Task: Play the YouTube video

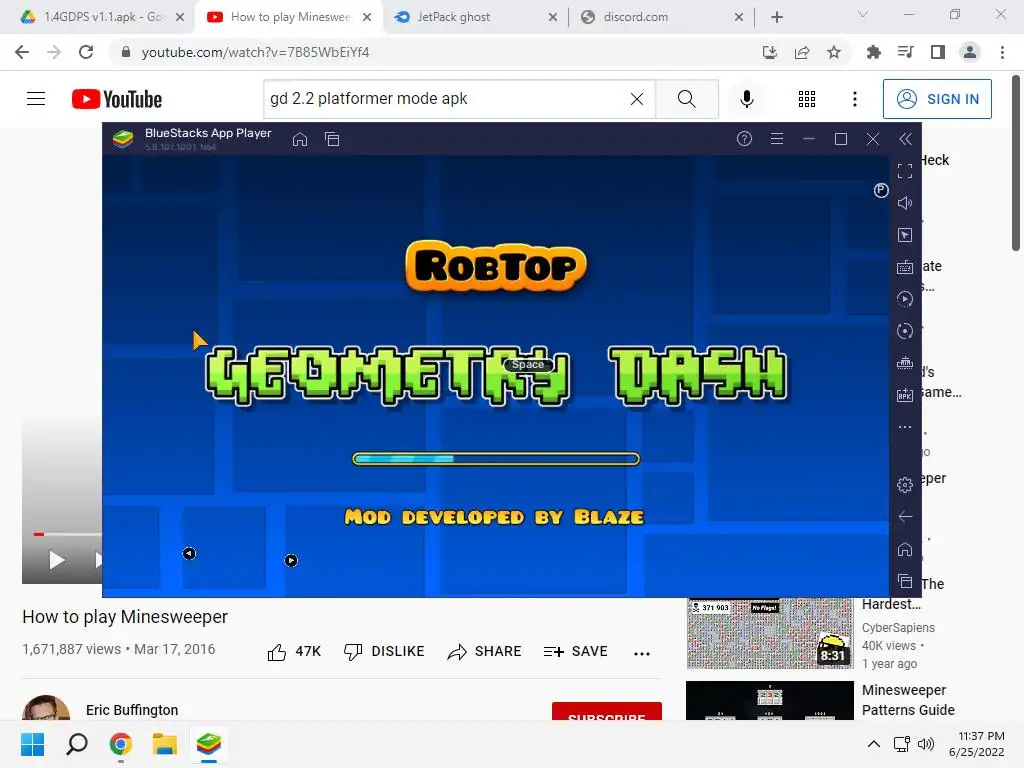Action: pos(57,560)
